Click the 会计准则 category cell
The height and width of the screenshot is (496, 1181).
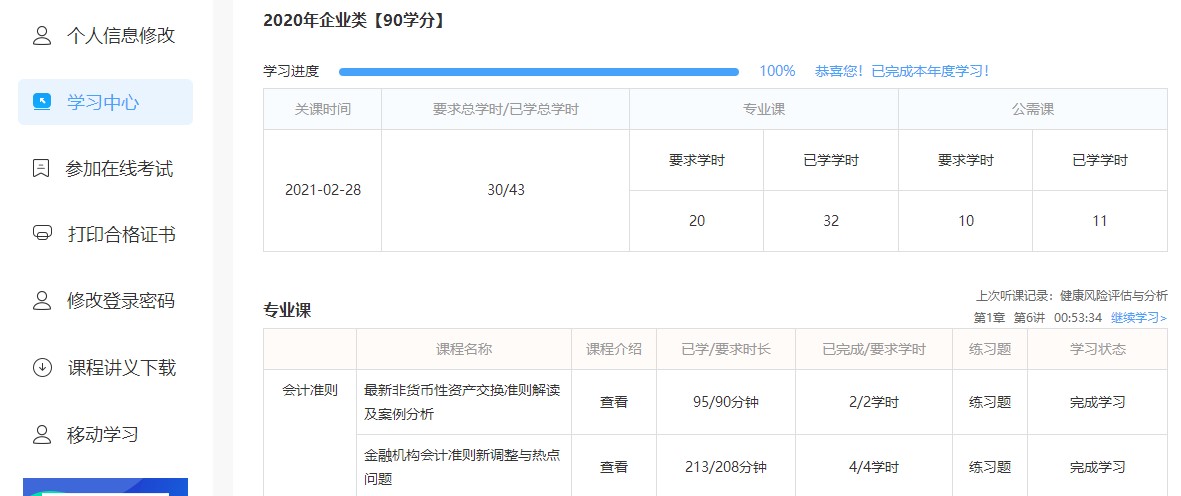tap(310, 390)
